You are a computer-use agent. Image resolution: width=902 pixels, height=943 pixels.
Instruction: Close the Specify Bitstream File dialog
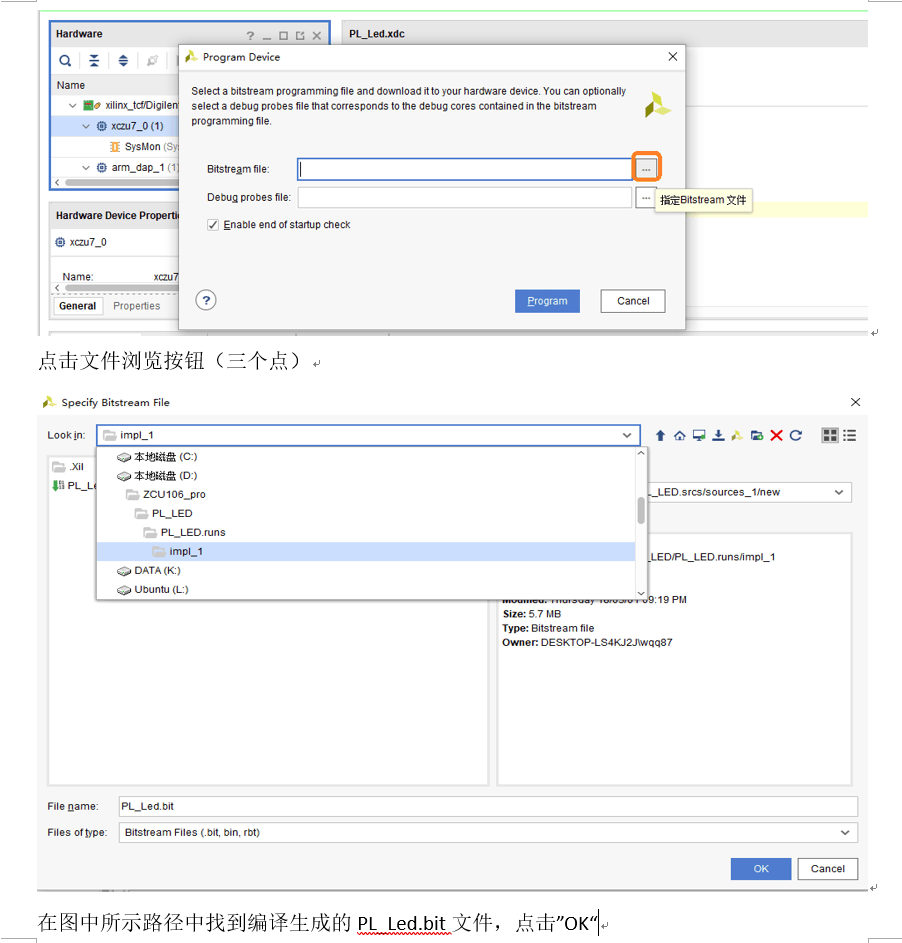click(x=855, y=402)
